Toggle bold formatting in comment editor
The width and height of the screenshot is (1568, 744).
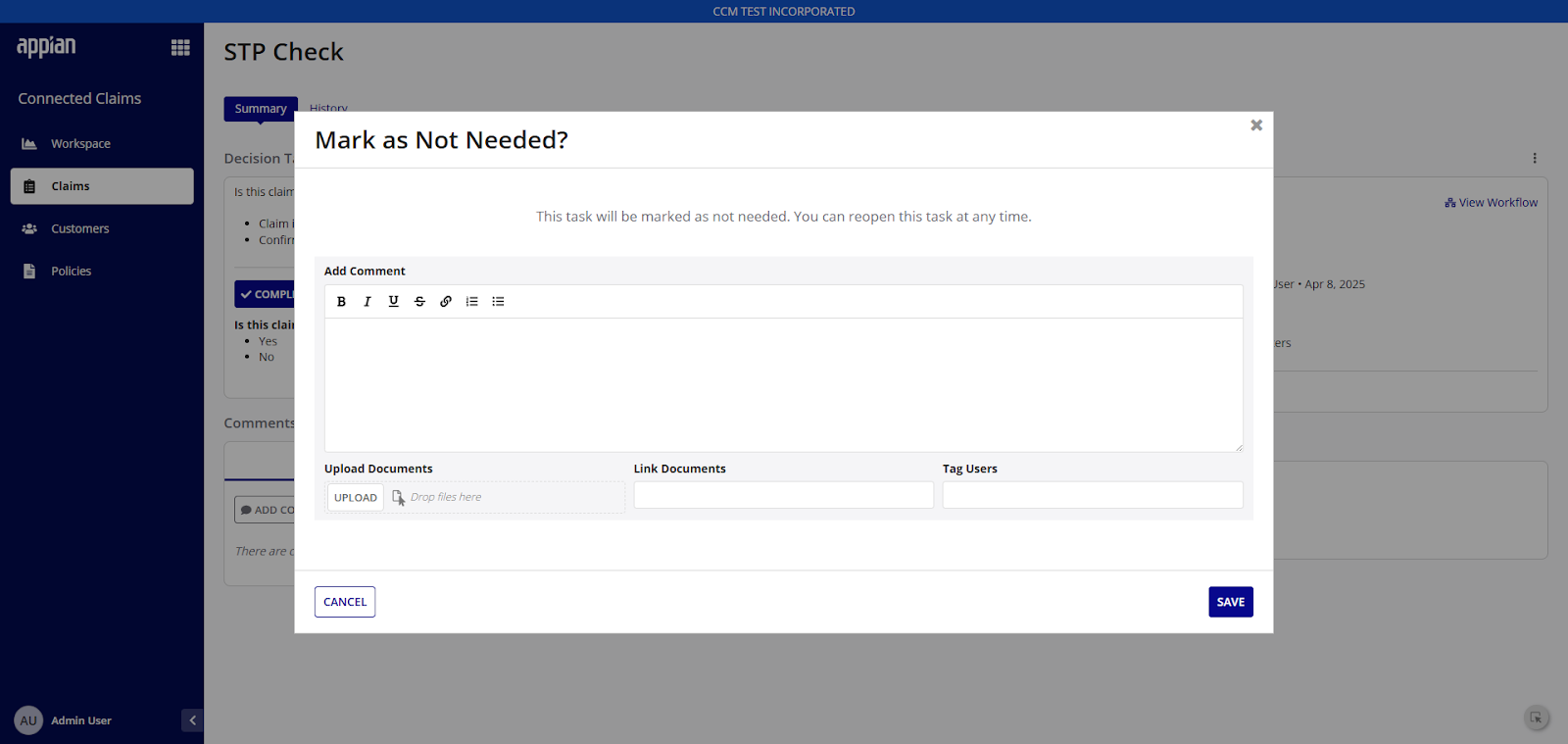[341, 302]
